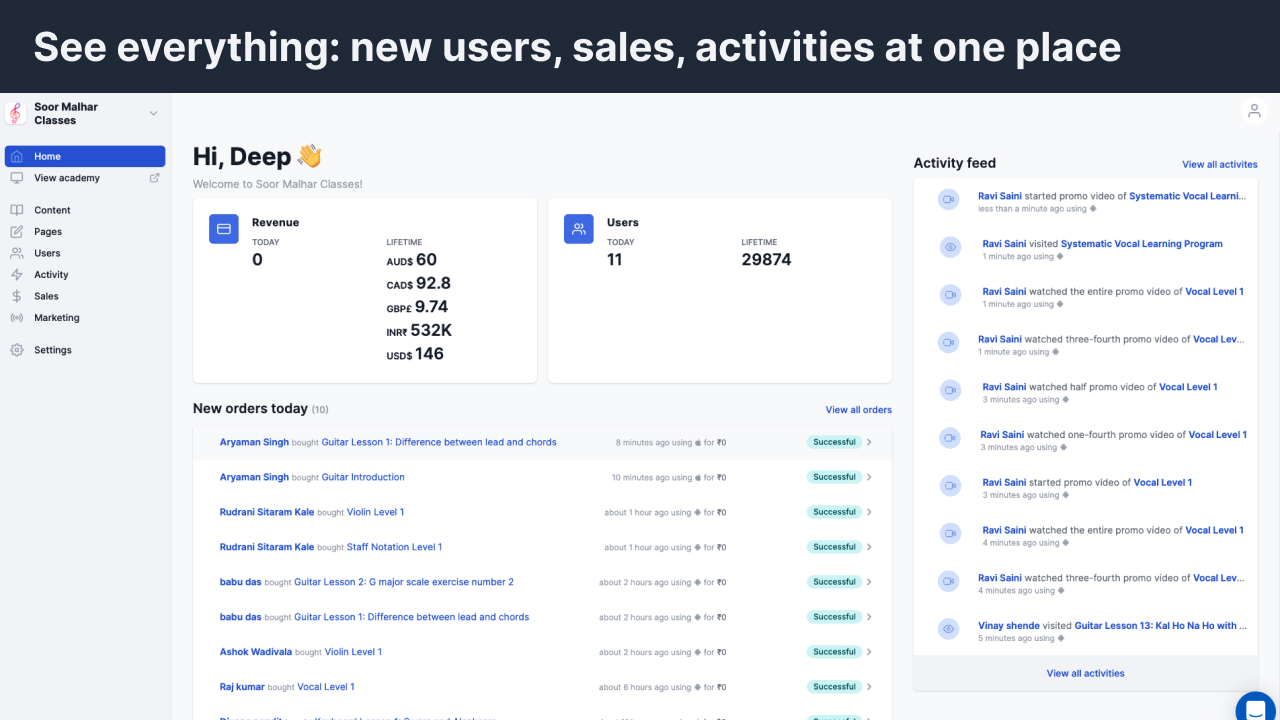
Task: Open Vinay shende's profile in activity feed
Action: pyautogui.click(x=1009, y=626)
